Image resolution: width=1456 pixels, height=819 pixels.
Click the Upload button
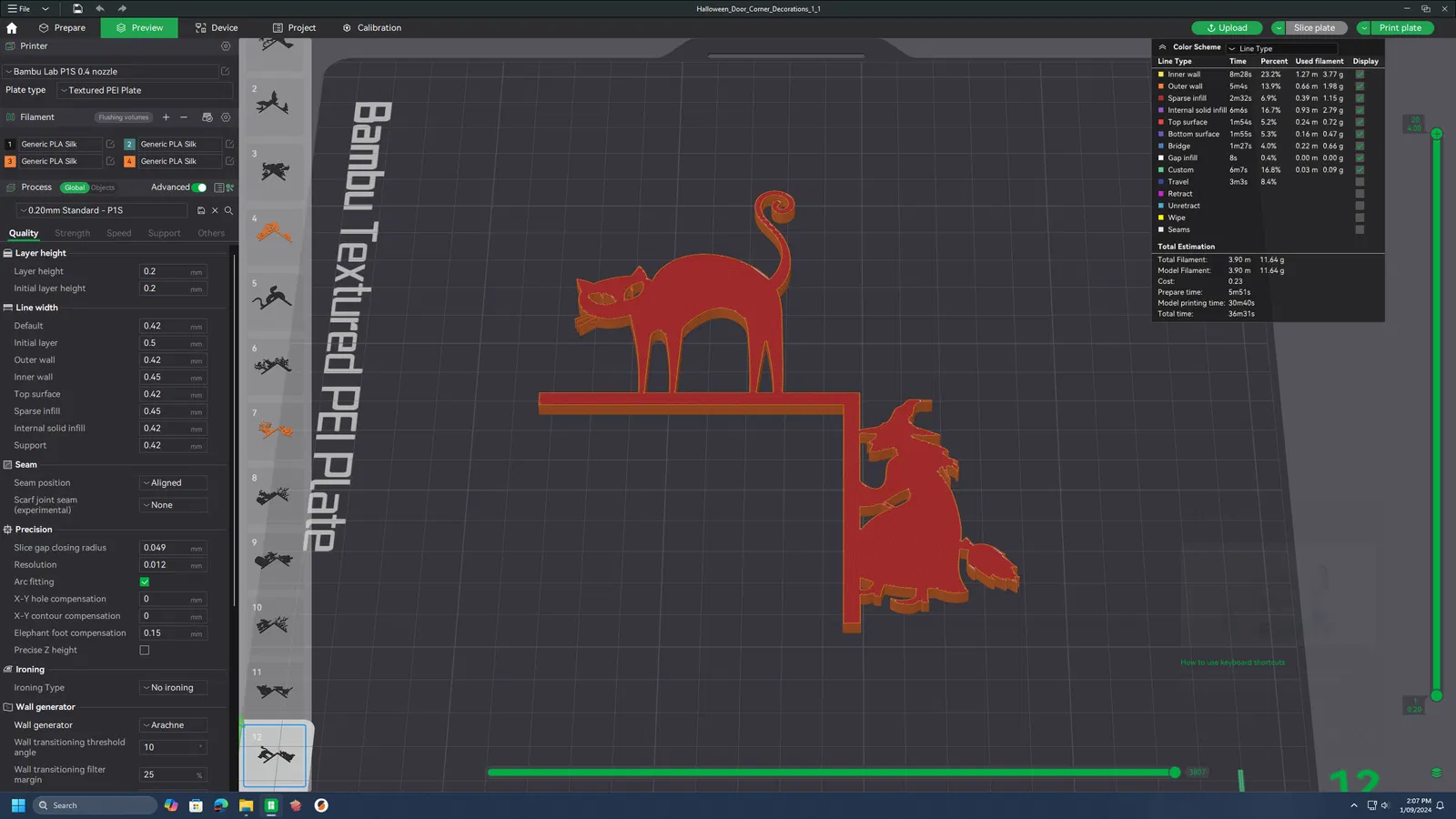(x=1227, y=28)
